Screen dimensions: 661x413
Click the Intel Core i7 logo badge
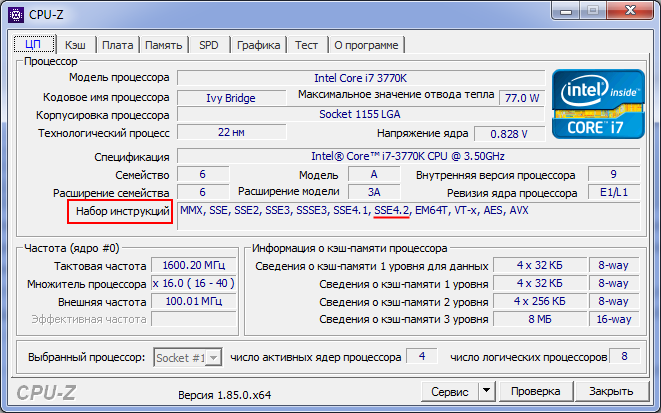click(598, 104)
